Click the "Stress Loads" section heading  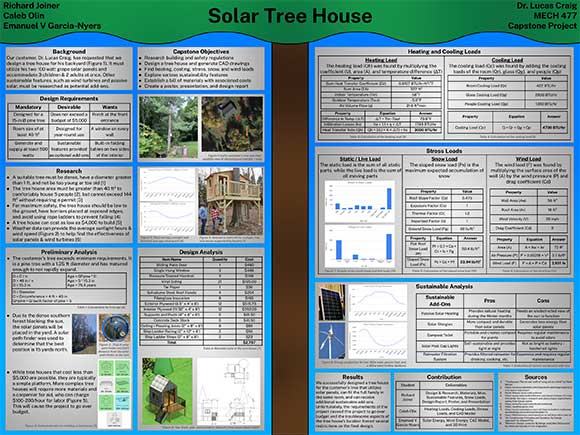444,151
